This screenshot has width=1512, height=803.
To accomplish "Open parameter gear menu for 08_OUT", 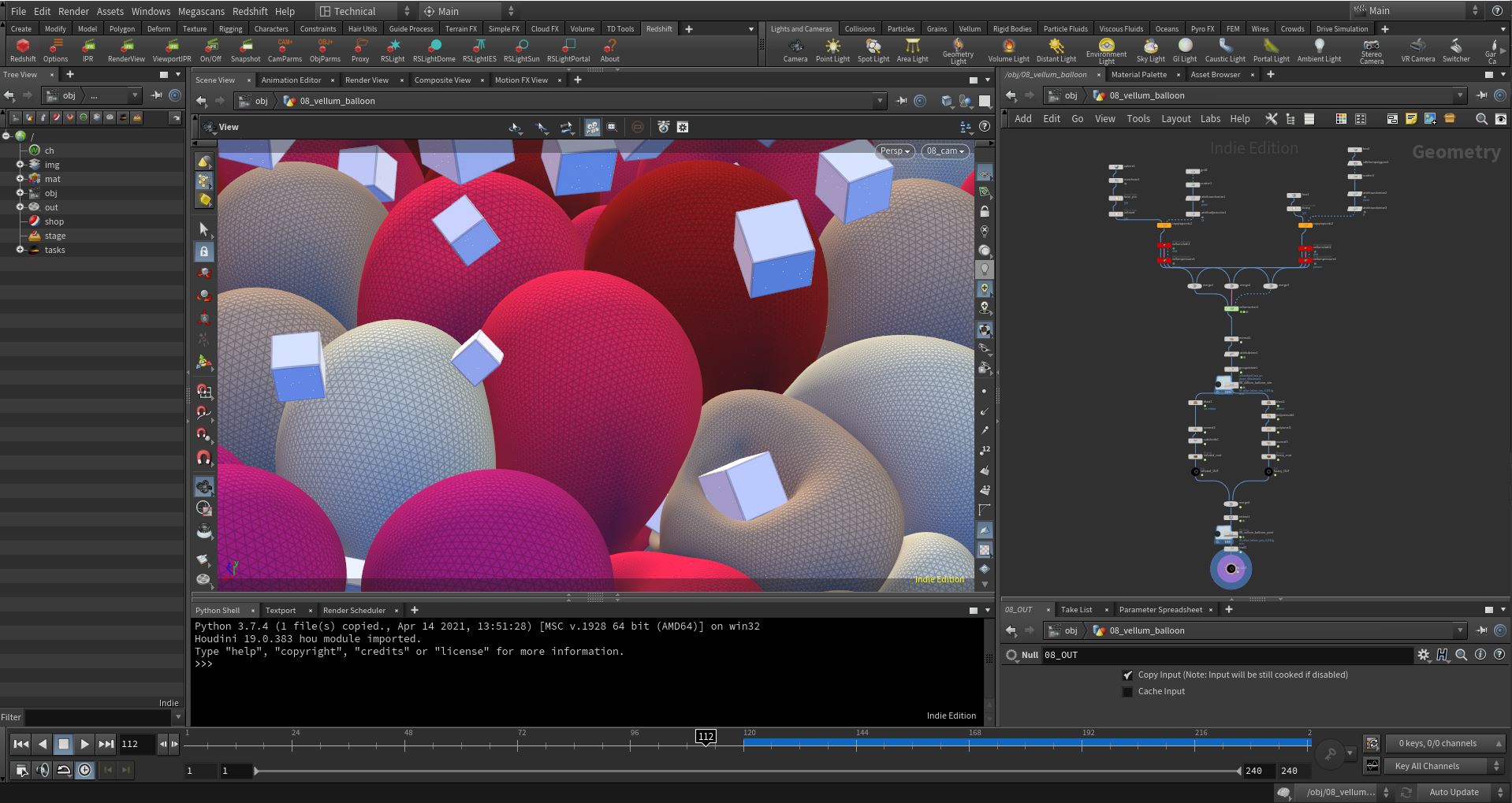I will tap(1423, 655).
